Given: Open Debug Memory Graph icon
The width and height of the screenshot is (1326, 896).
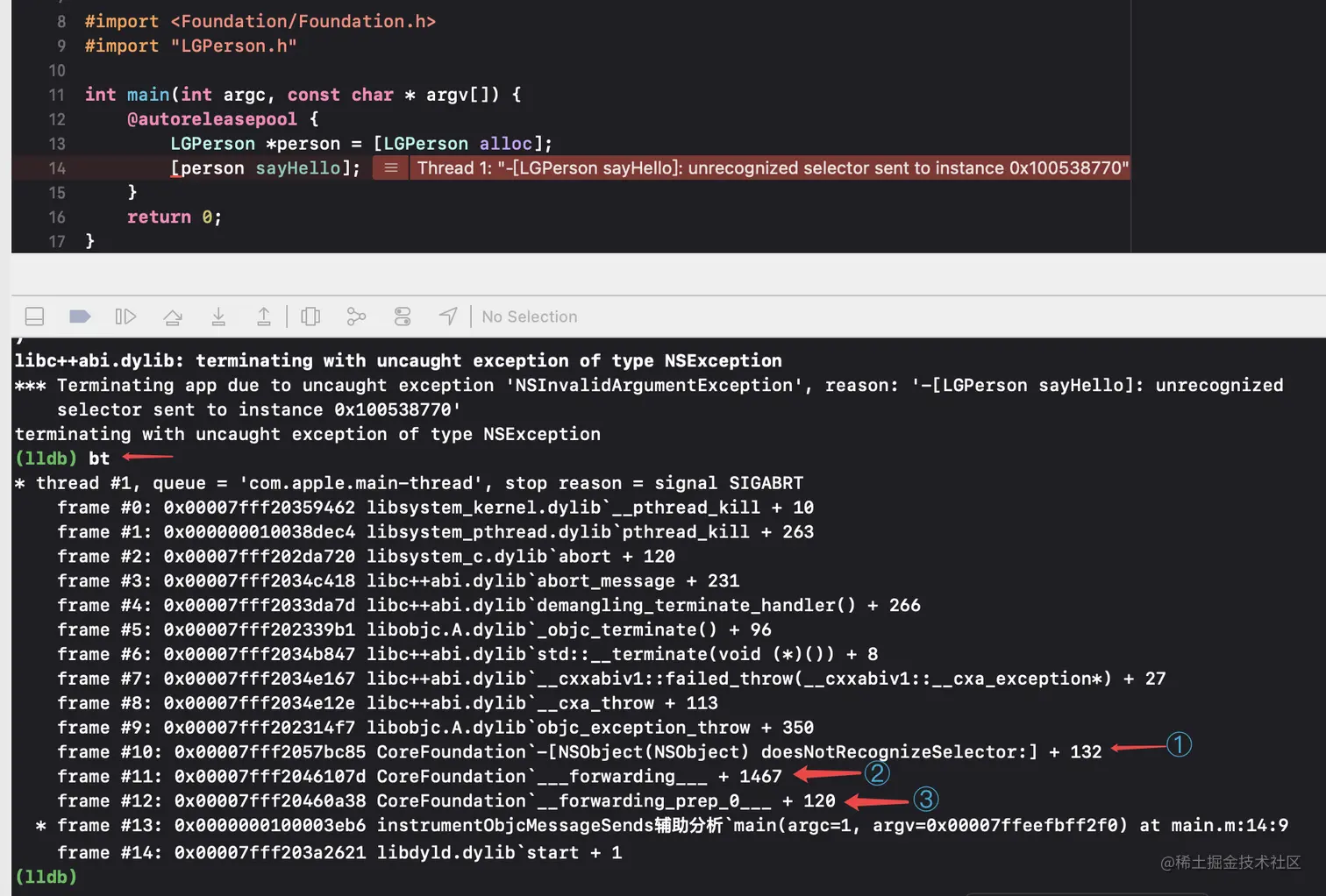Looking at the screenshot, I should [356, 316].
